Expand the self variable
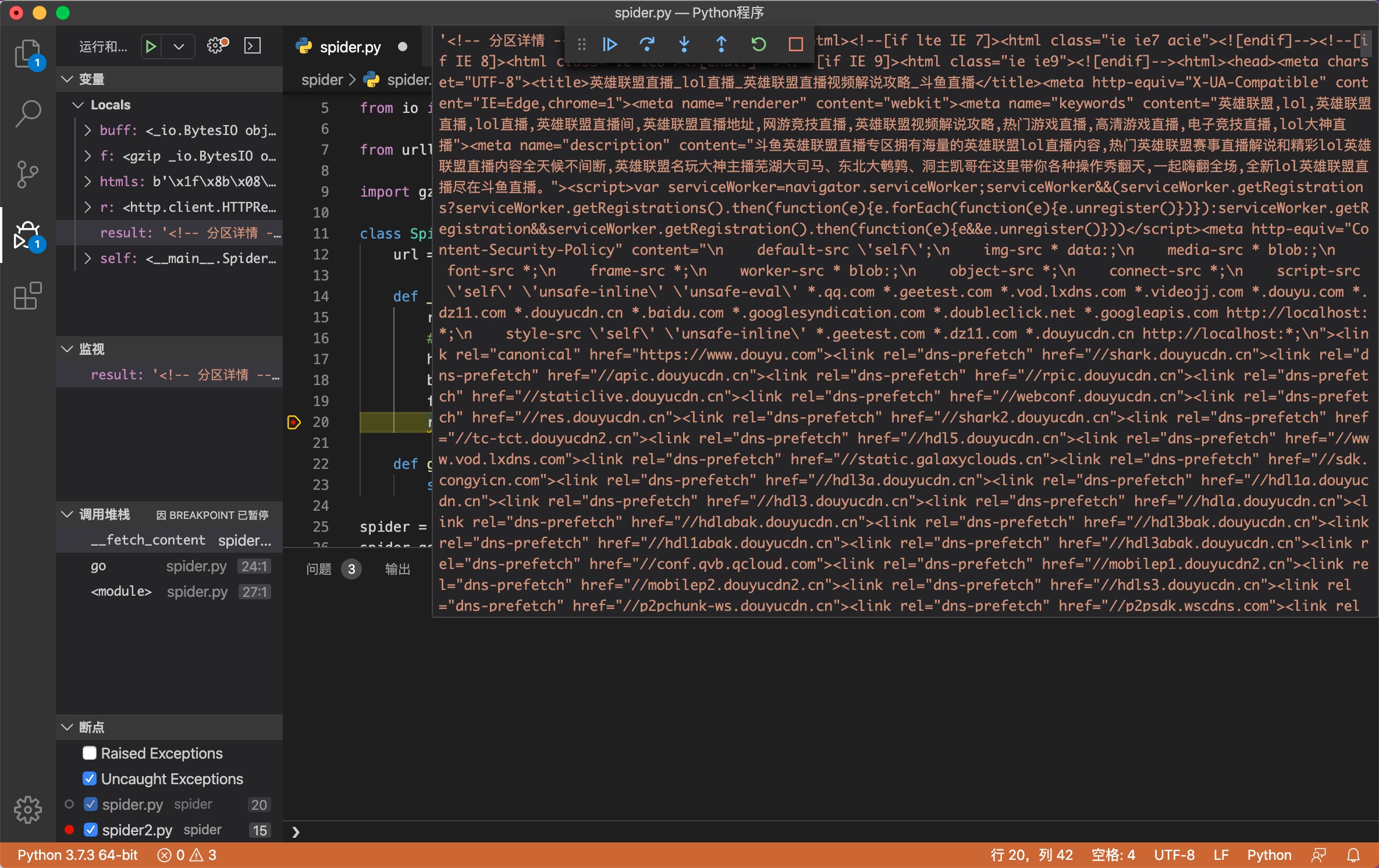The width and height of the screenshot is (1379, 868). (88, 258)
